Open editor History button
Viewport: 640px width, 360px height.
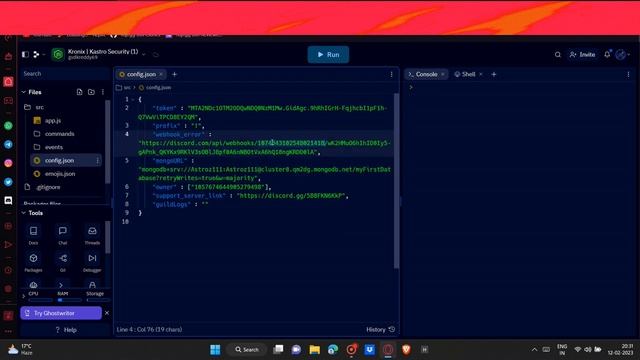pos(380,329)
